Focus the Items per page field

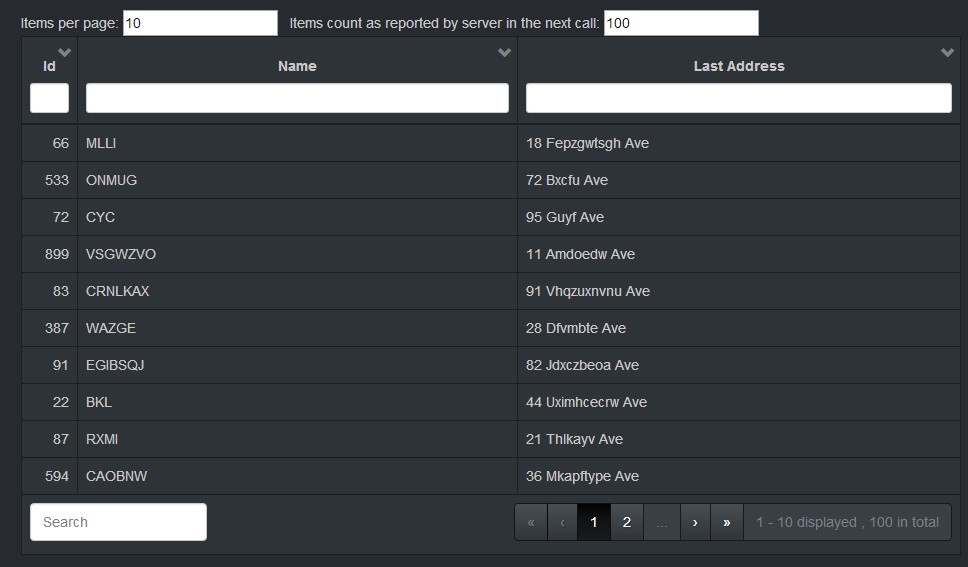pyautogui.click(x=200, y=23)
